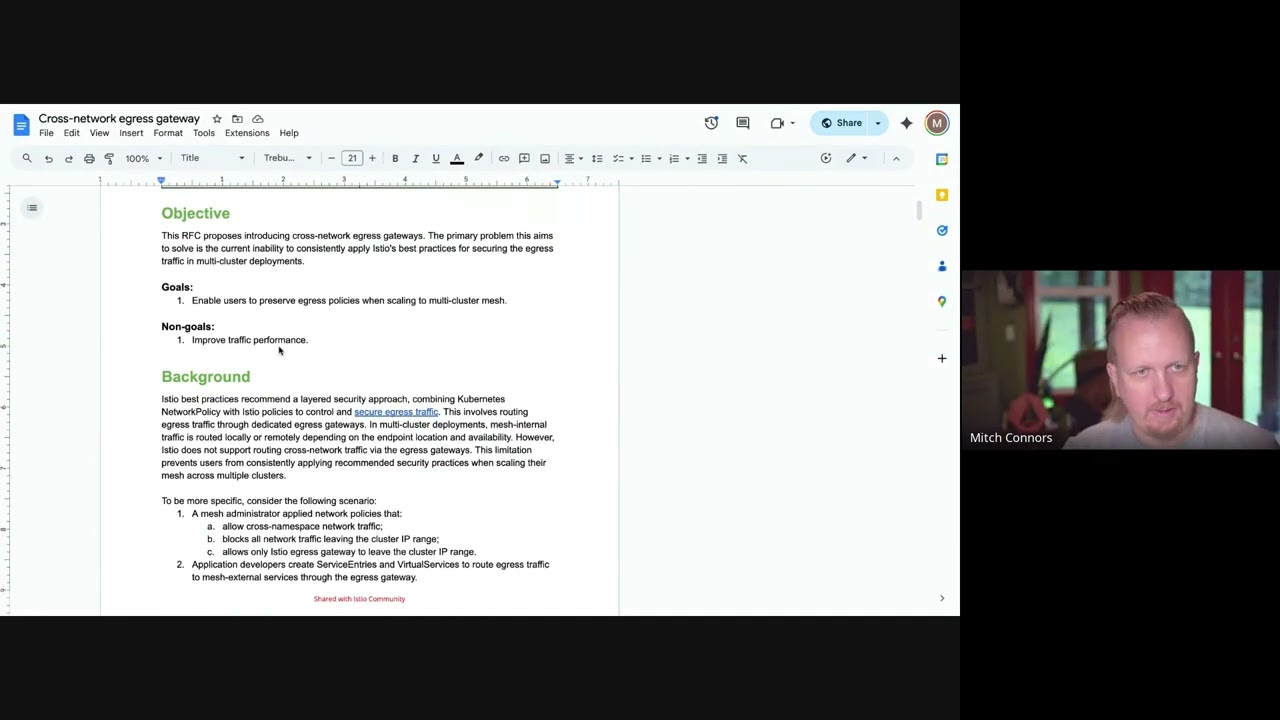Star the Cross-network egress gateway document
The image size is (1280, 720).
click(x=217, y=119)
